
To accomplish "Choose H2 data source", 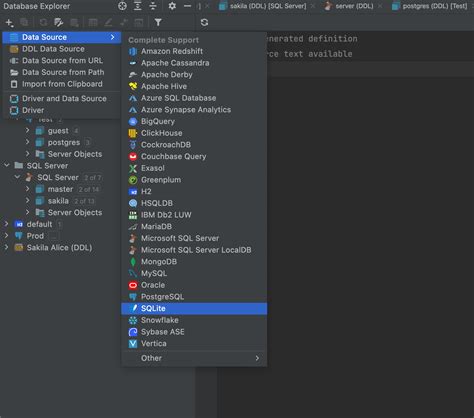I will [194, 191].
